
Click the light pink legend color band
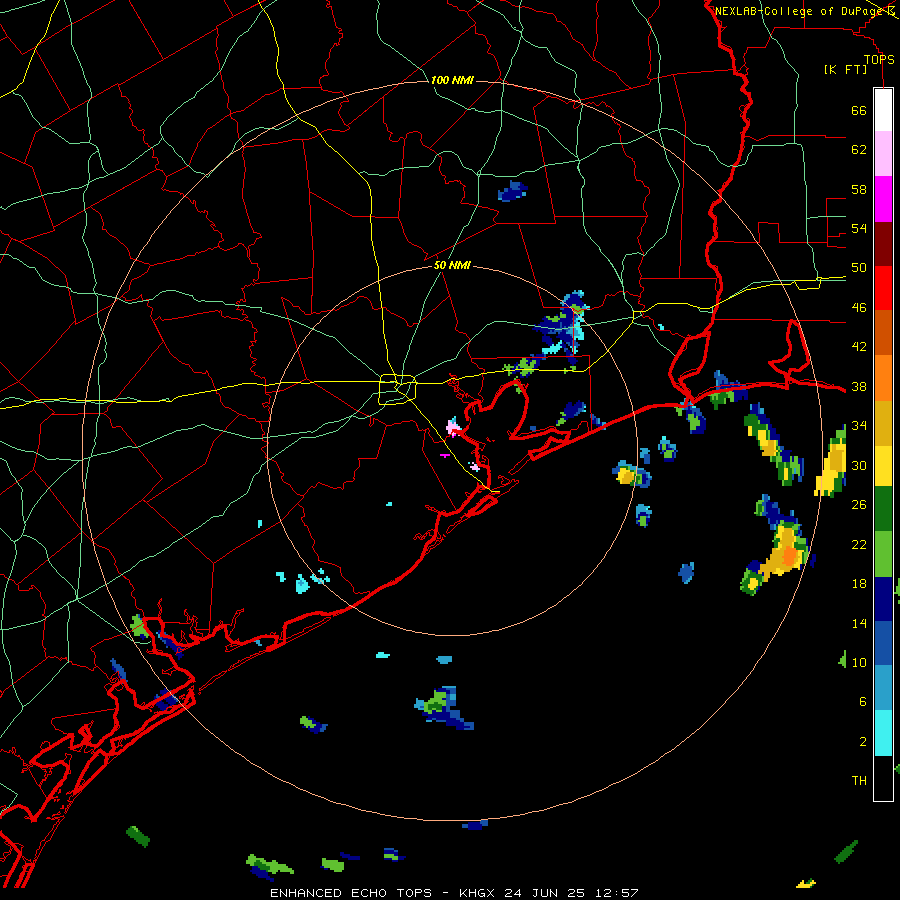883,153
